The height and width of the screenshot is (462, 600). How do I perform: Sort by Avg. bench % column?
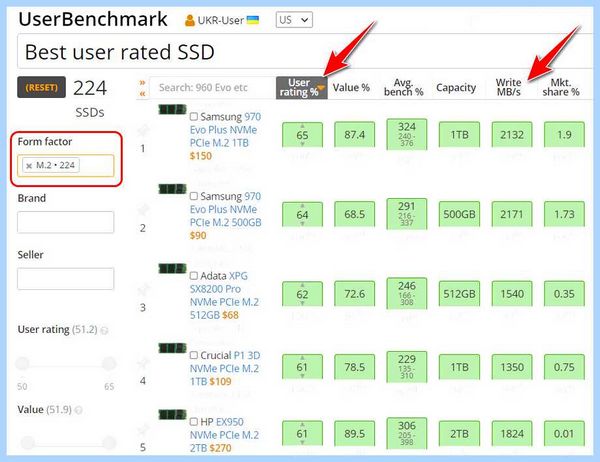[403, 88]
